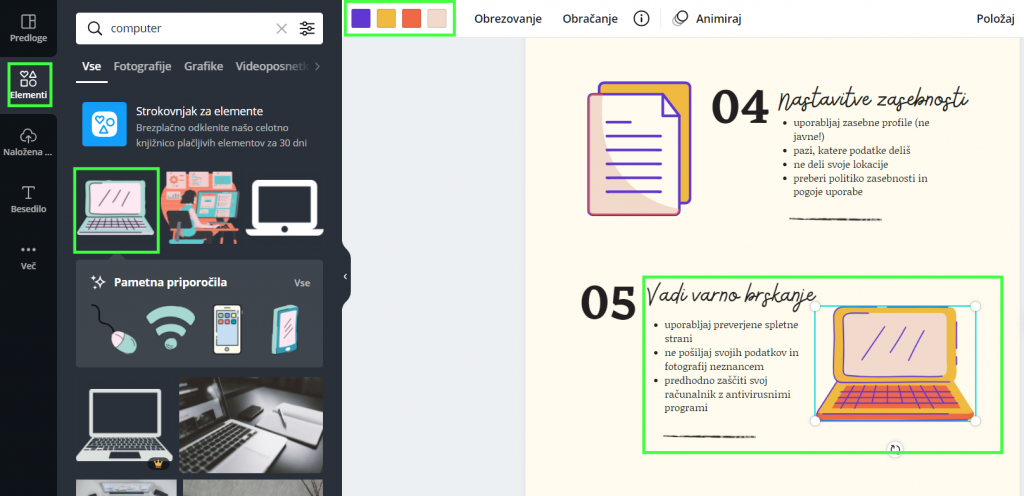Pick the light pink color swatch
Screen dimensions: 1024x496
(x=437, y=18)
